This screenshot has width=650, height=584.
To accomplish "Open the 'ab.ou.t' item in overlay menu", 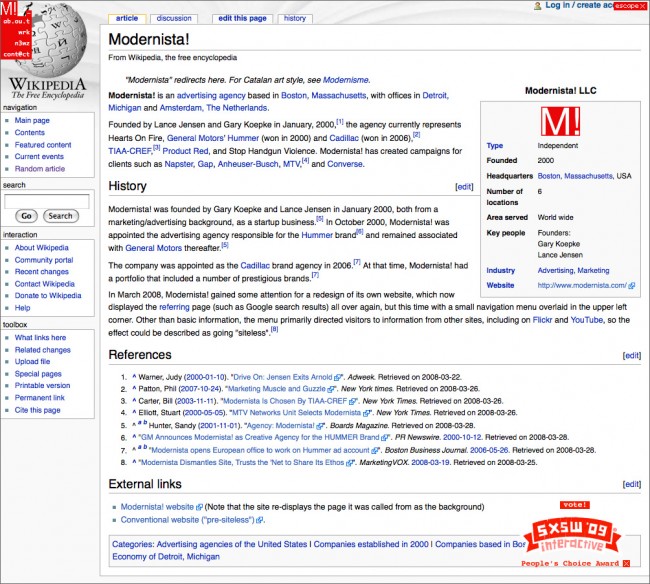I will 17,21.
